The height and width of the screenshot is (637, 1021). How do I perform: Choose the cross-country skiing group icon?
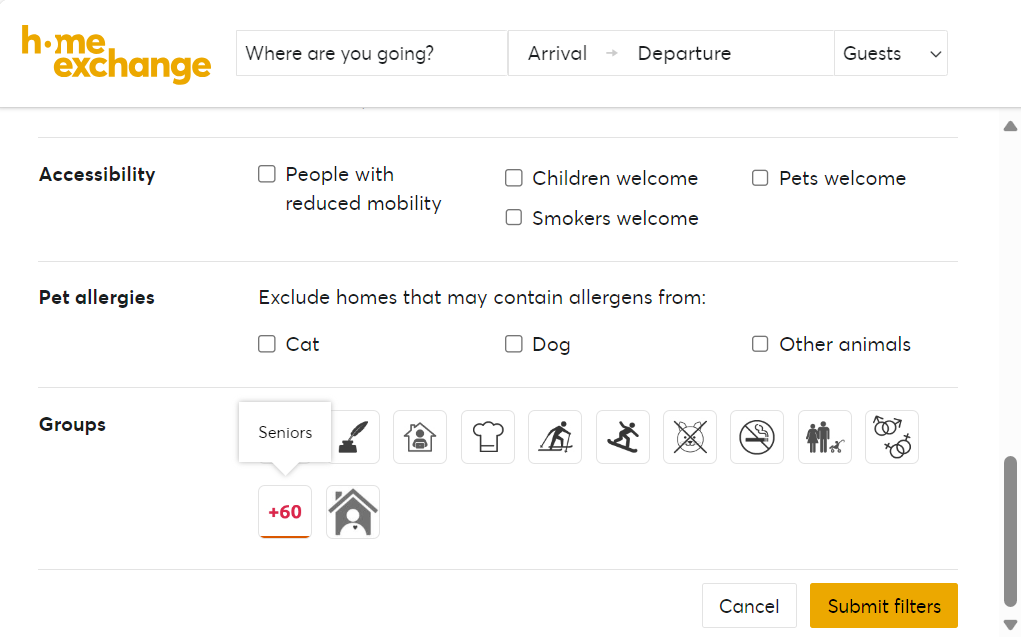click(x=555, y=437)
